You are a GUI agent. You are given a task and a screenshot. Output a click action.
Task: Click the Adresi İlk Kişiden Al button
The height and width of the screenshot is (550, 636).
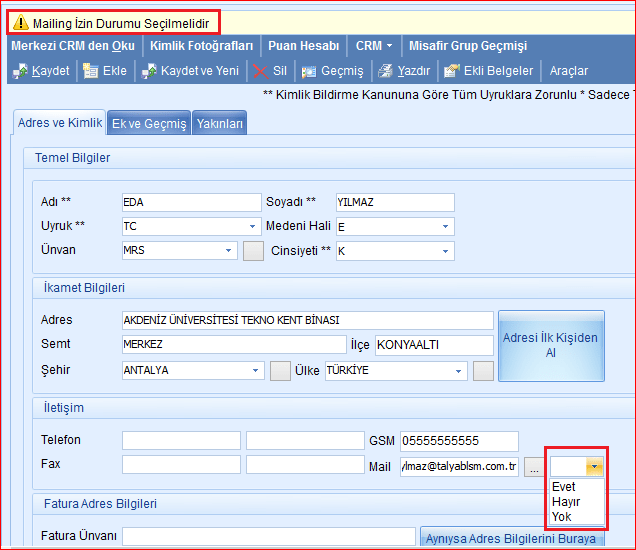[550, 345]
